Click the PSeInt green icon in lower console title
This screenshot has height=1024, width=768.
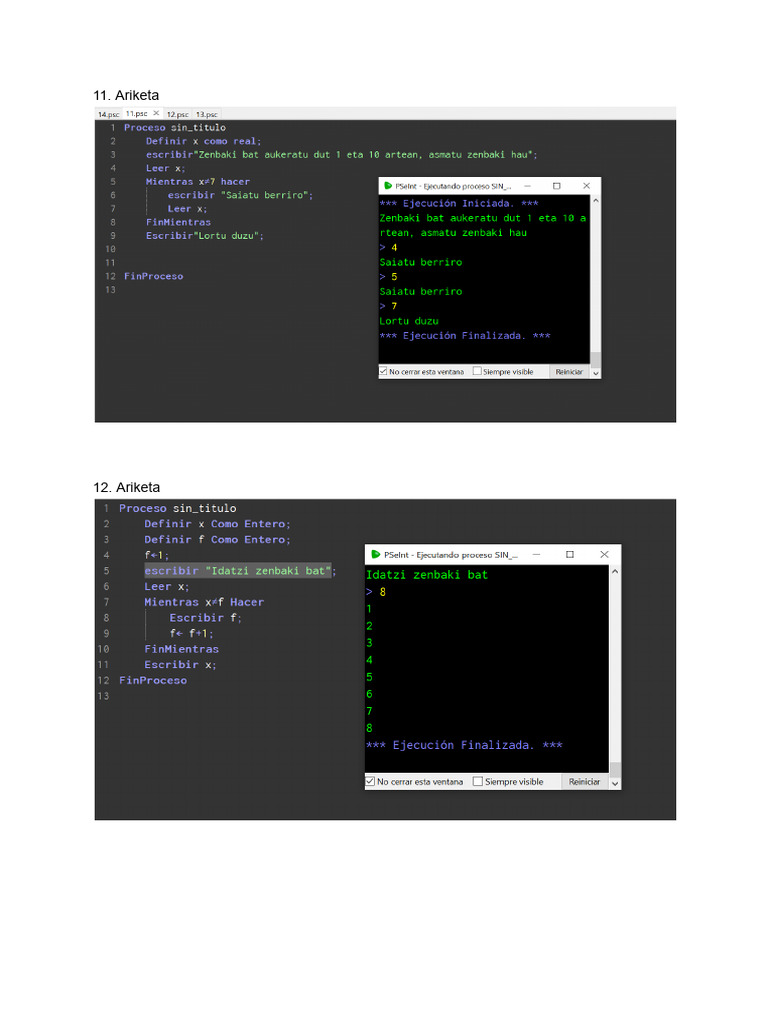pyautogui.click(x=376, y=554)
